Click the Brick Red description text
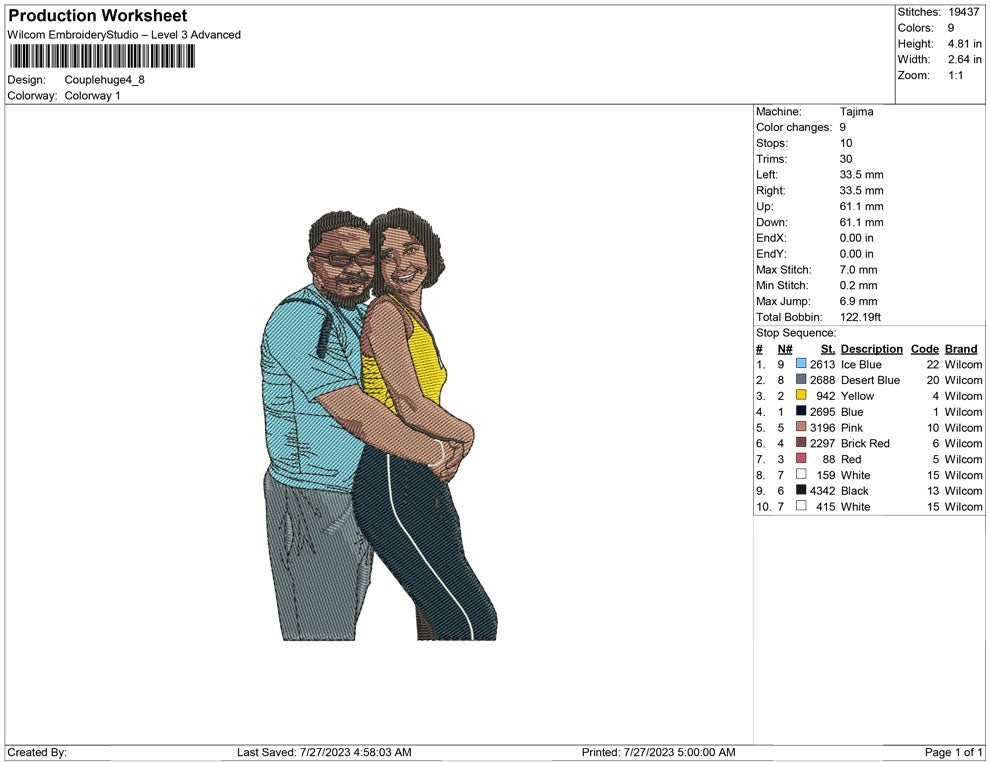The height and width of the screenshot is (762, 990). pyautogui.click(x=865, y=443)
